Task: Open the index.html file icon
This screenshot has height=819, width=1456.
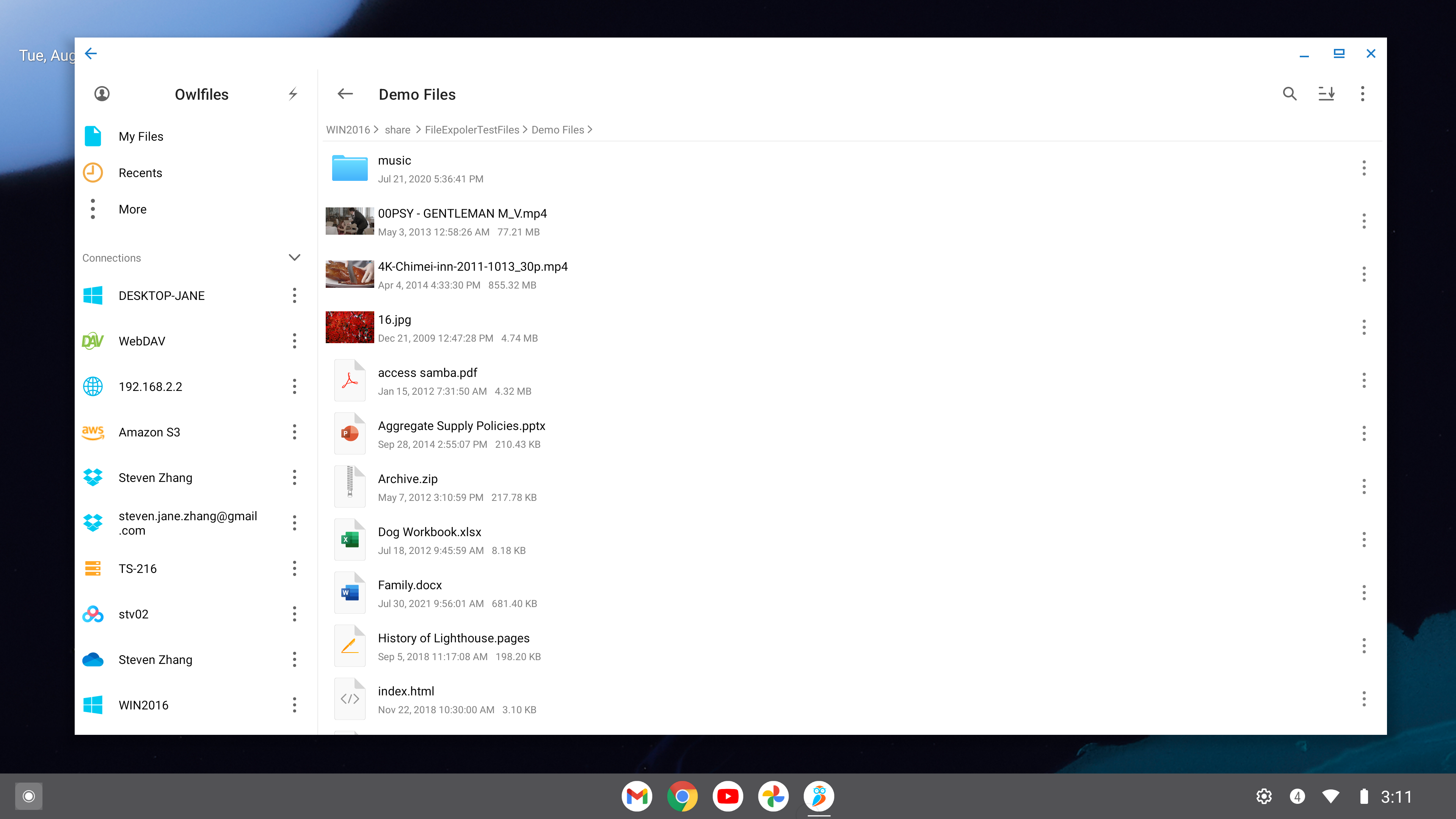Action: (x=349, y=699)
